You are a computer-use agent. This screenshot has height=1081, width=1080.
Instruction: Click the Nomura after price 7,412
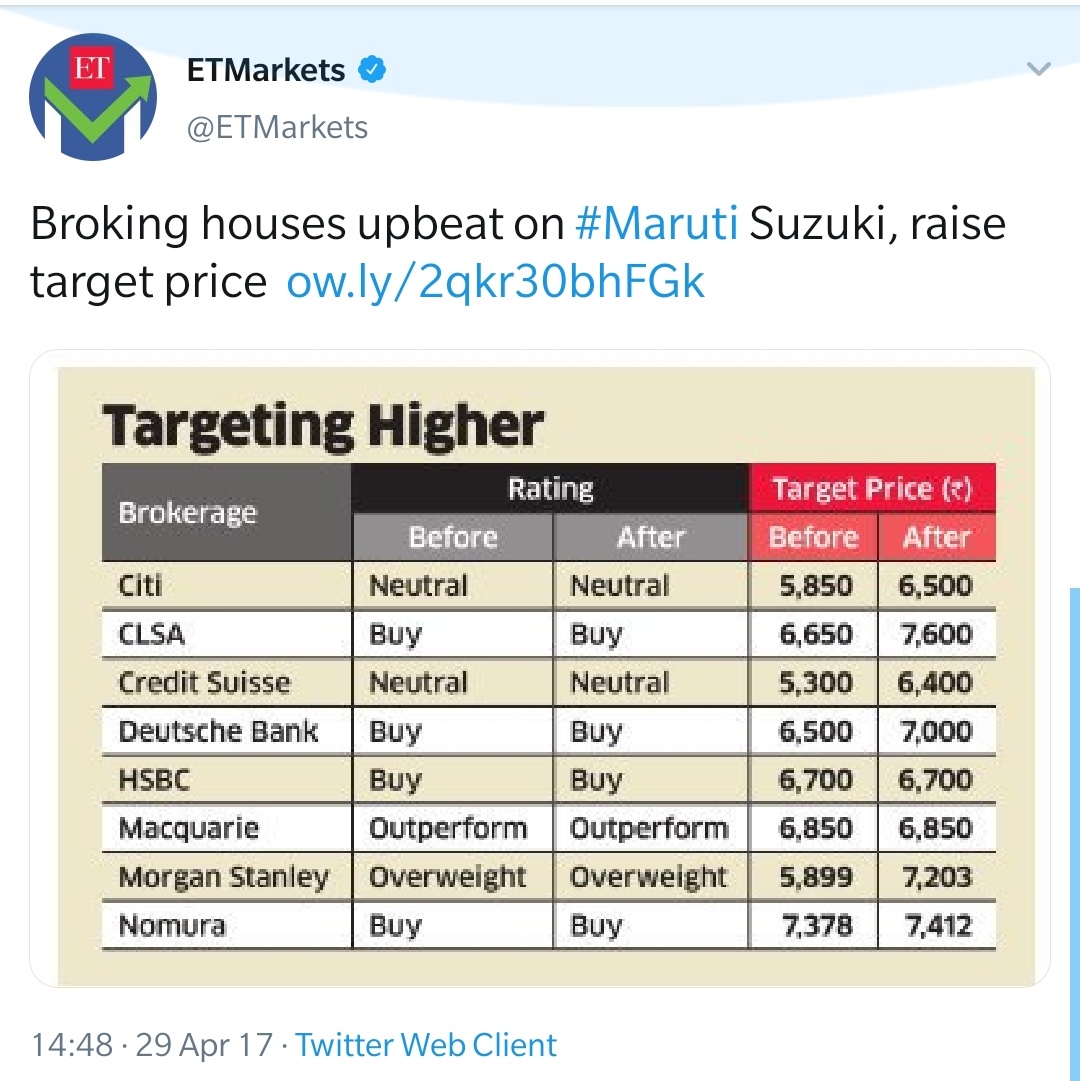pos(937,925)
